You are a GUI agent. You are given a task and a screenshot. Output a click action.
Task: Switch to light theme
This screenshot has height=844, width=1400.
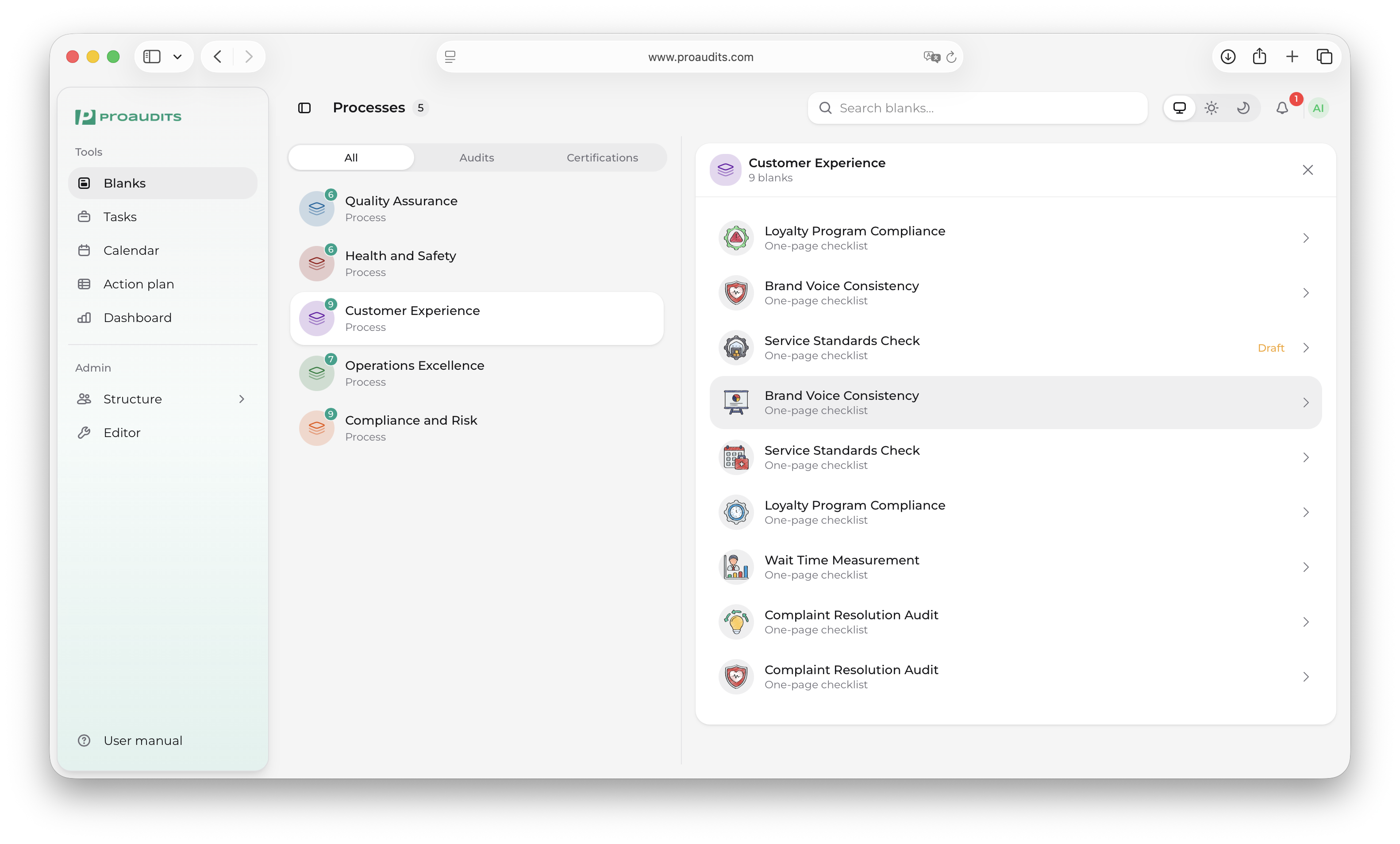(x=1212, y=108)
